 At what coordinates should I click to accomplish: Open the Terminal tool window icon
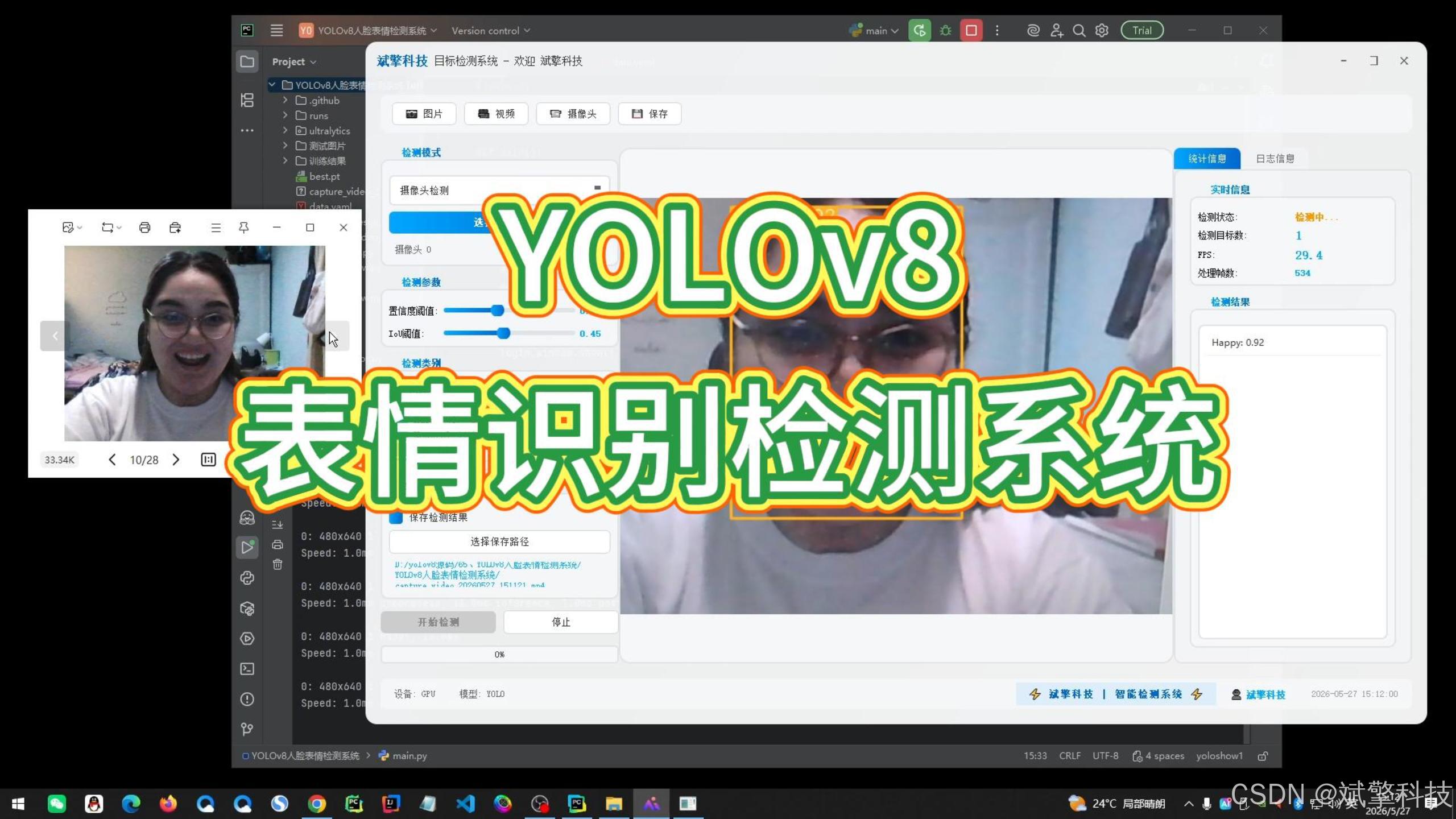[x=247, y=669]
